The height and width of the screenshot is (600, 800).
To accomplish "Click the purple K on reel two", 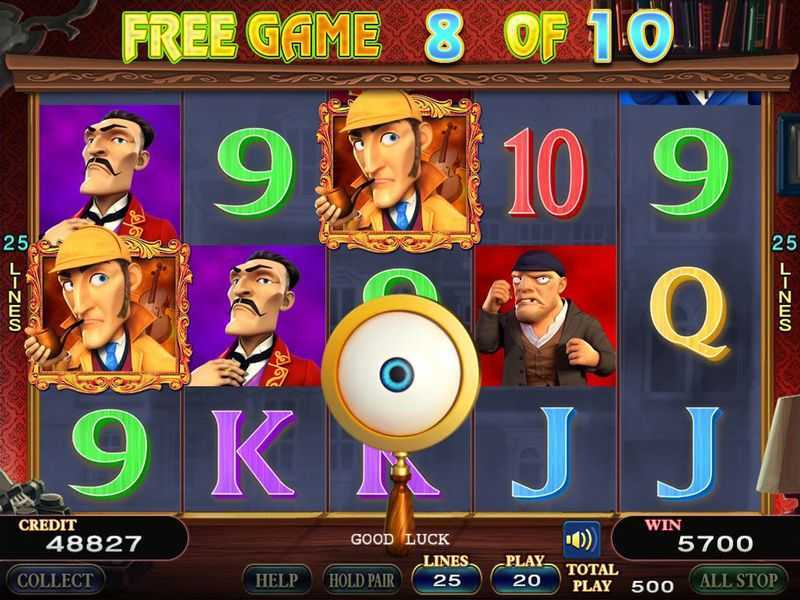I will tap(254, 453).
